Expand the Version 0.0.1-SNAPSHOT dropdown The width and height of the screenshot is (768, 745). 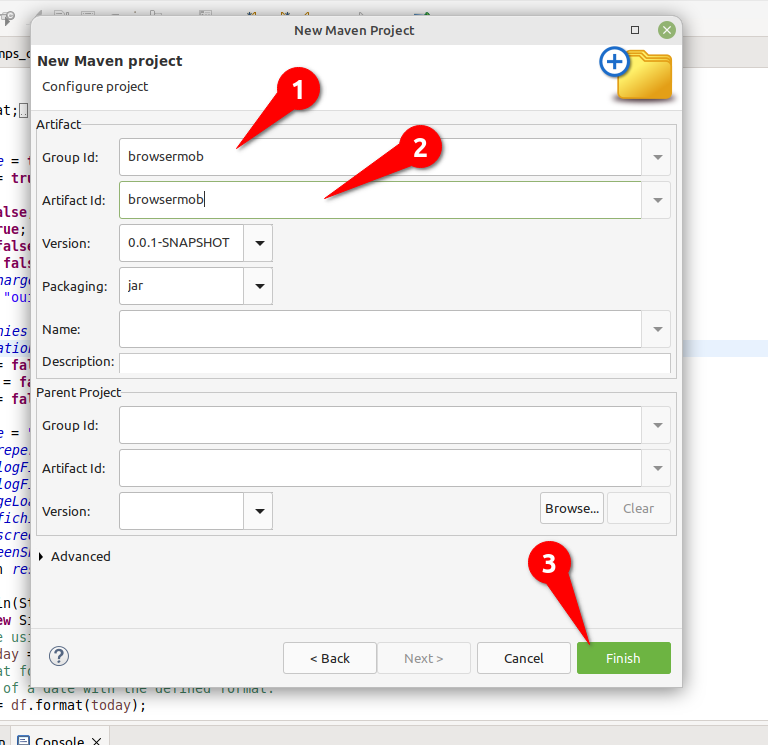[259, 243]
